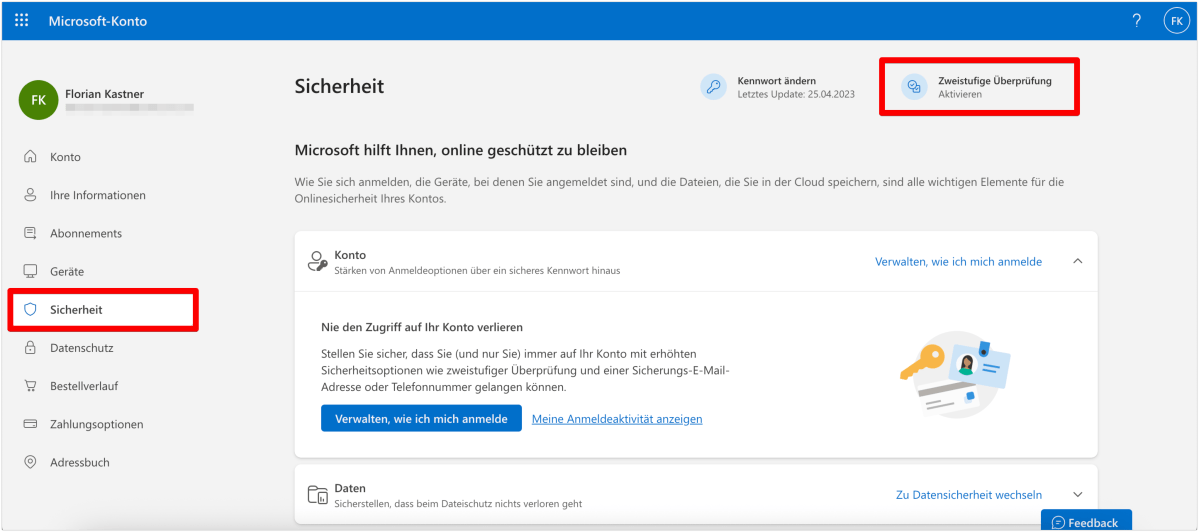1199x532 pixels.
Task: Click the Letztes Update: 25.04.2023 text
Action: 796,94
